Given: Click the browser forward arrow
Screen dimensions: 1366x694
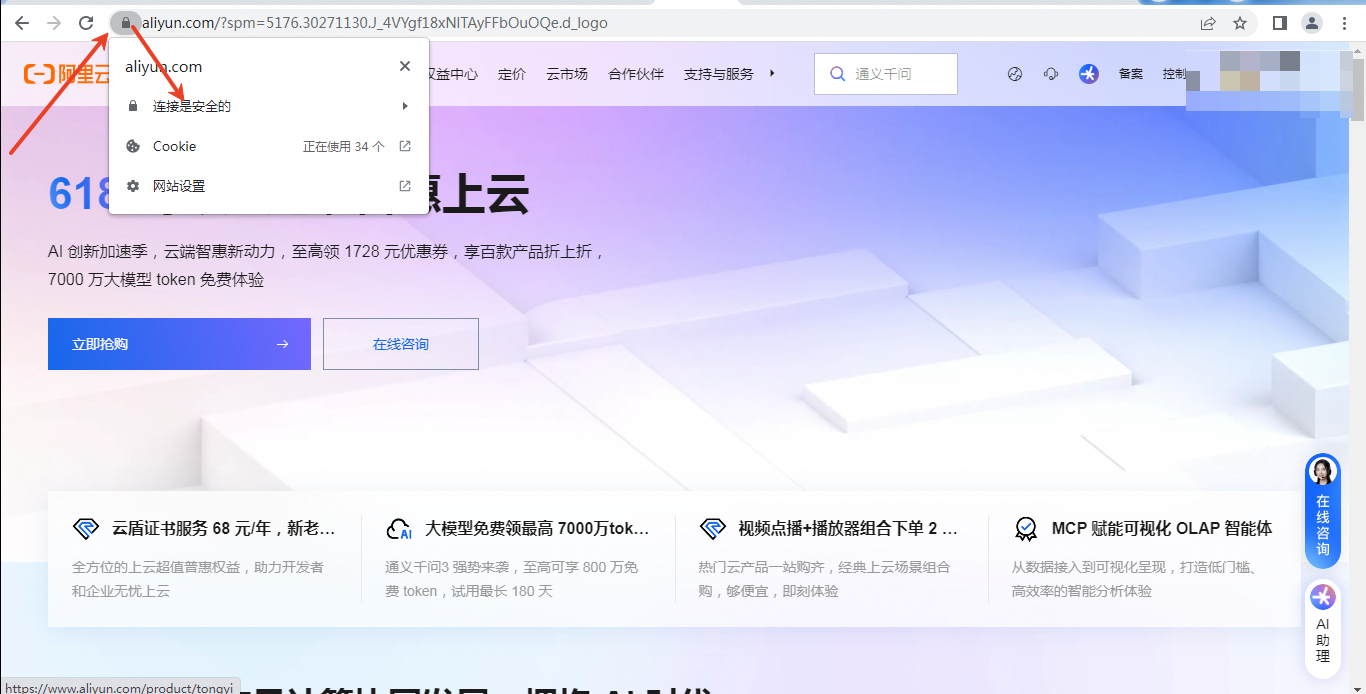Looking at the screenshot, I should [54, 22].
